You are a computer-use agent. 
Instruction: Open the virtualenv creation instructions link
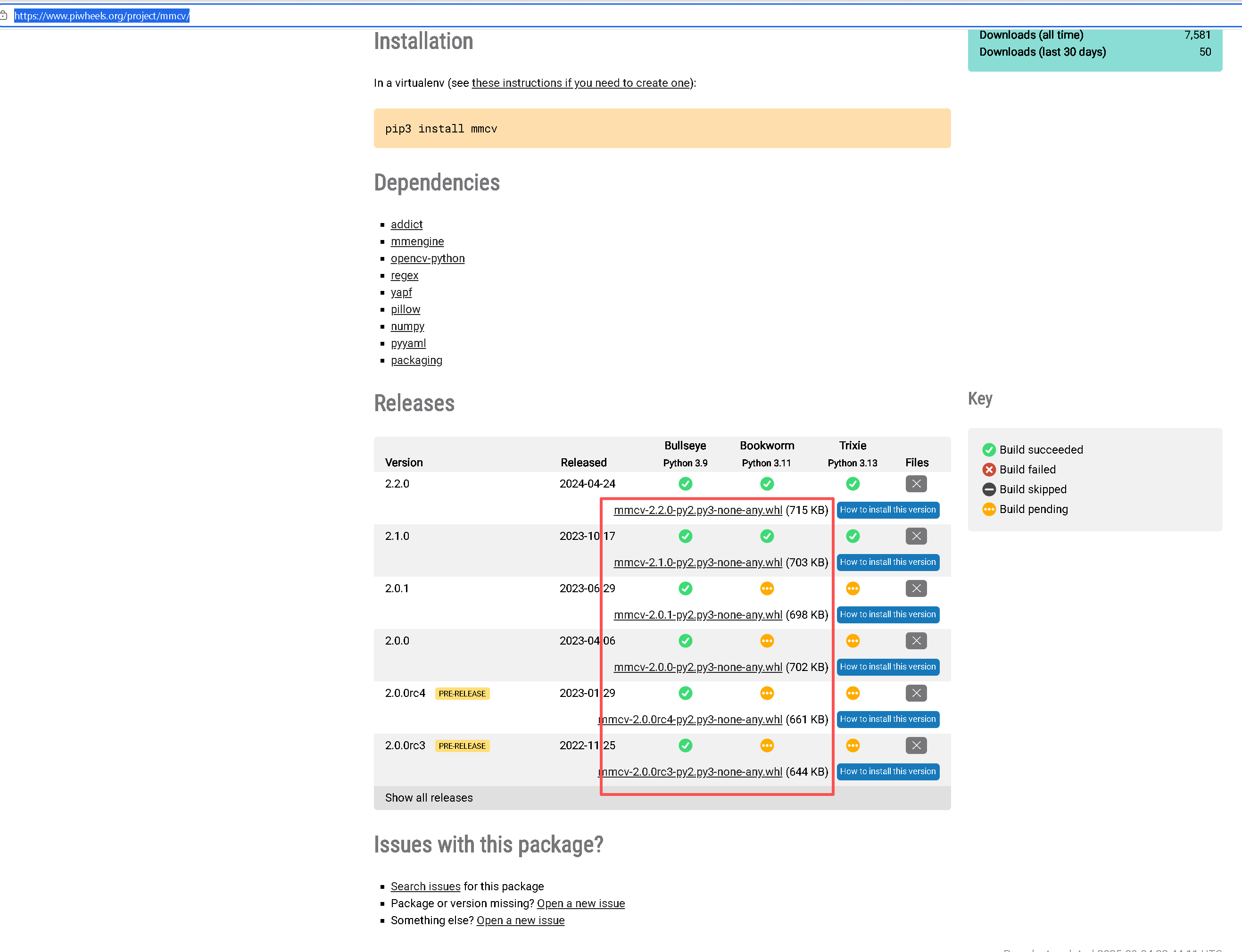pos(581,83)
